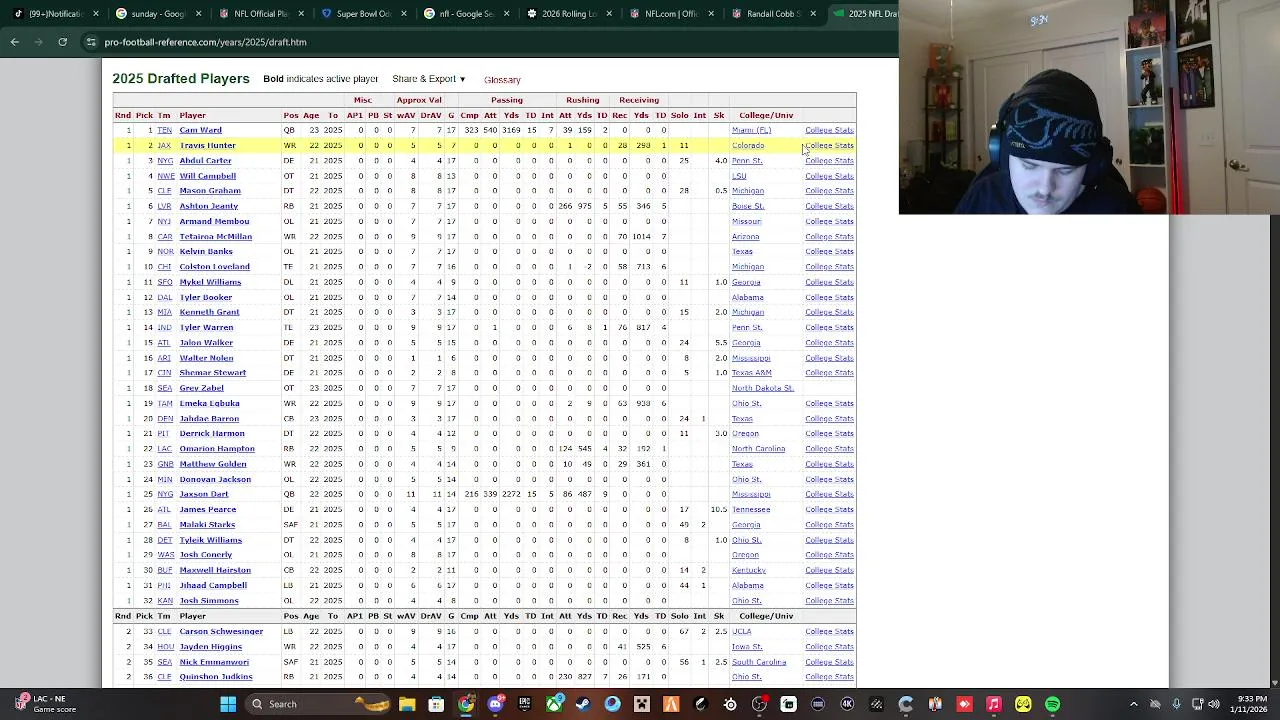Open Omarion Hampton's player link
1280x720 pixels.
click(217, 449)
